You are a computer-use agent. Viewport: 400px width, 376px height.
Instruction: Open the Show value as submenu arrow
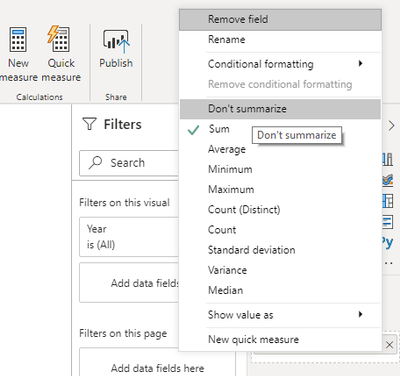click(360, 314)
